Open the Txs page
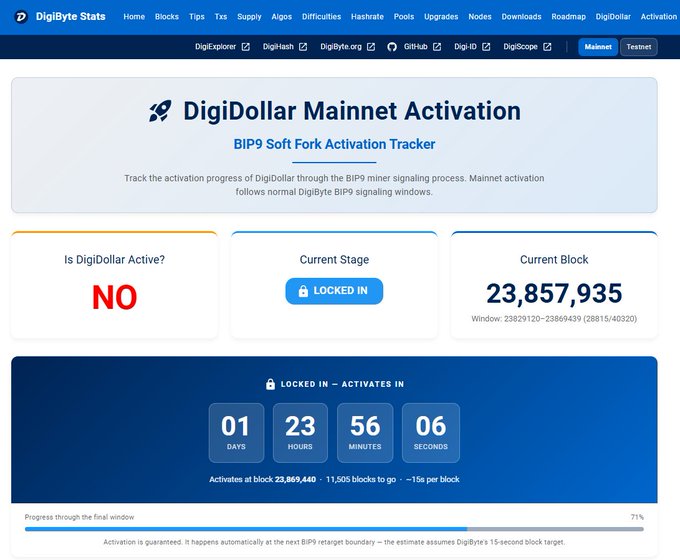 (x=221, y=17)
